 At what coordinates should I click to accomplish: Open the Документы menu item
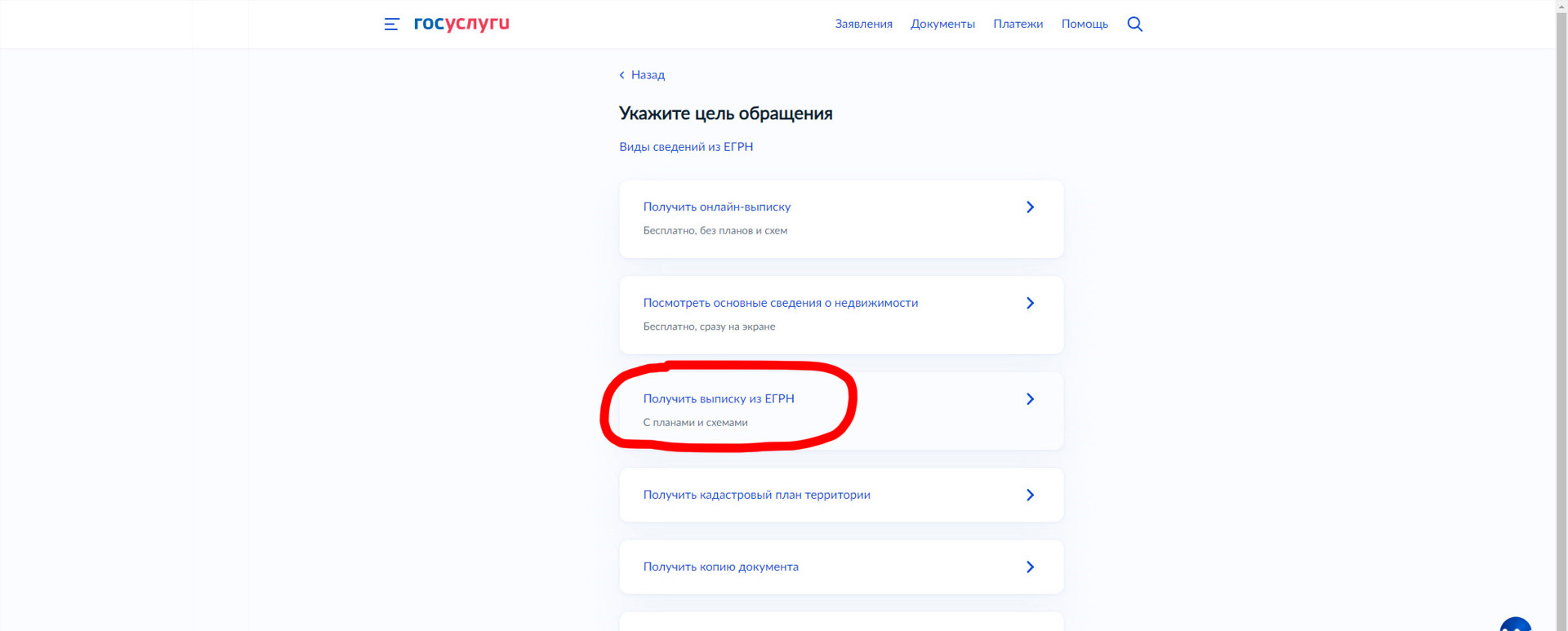pos(942,24)
